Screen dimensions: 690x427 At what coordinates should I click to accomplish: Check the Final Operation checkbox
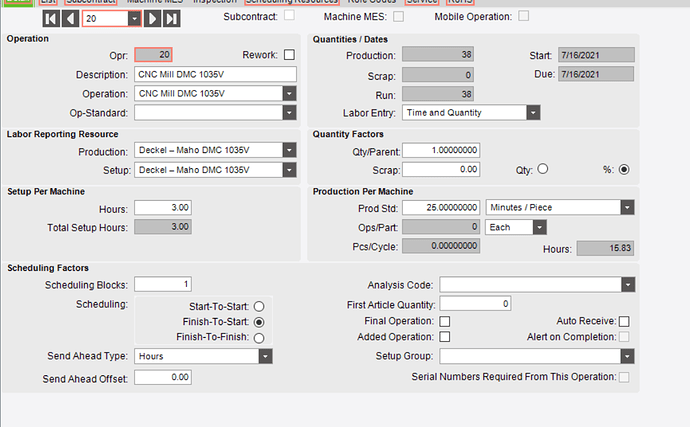click(444, 321)
